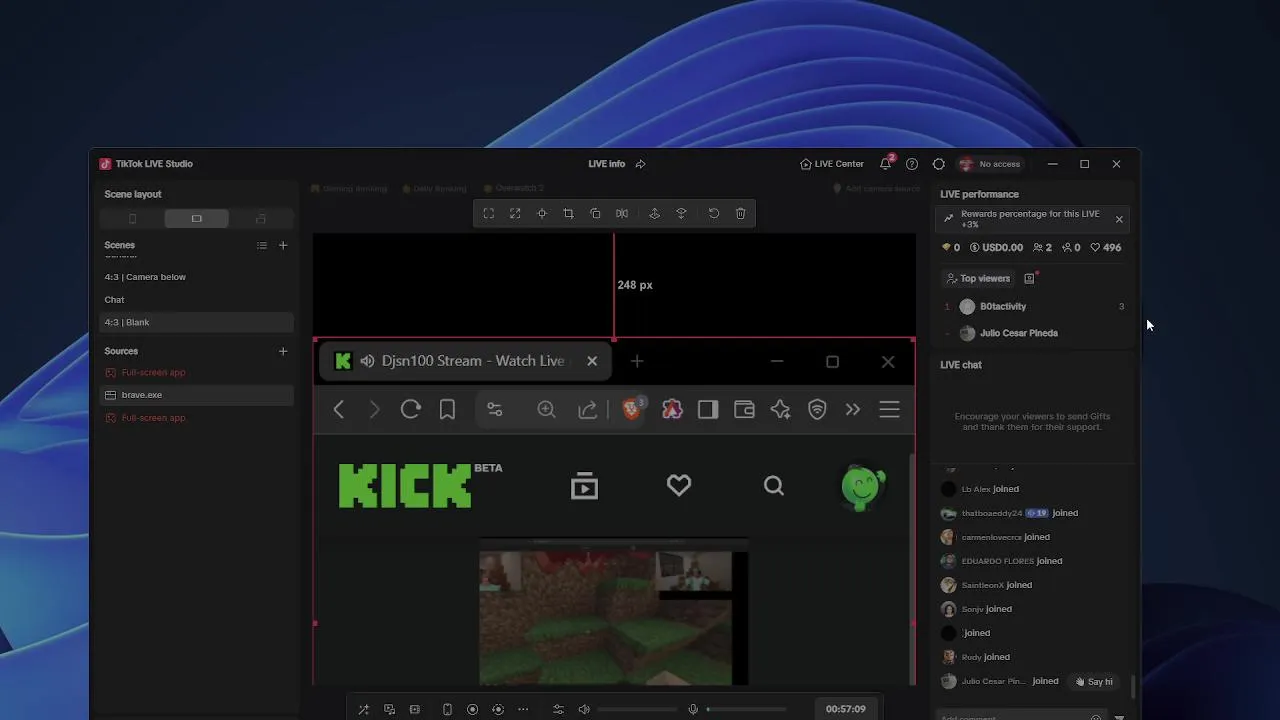Adjust the speaker volume slider
Image resolution: width=1280 pixels, height=720 pixels.
coord(636,709)
